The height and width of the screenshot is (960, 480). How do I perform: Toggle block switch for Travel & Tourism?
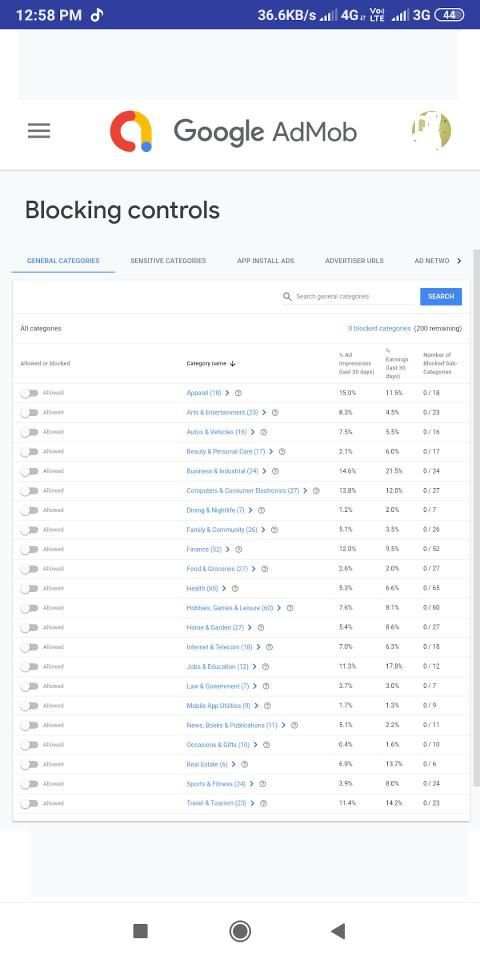click(29, 804)
